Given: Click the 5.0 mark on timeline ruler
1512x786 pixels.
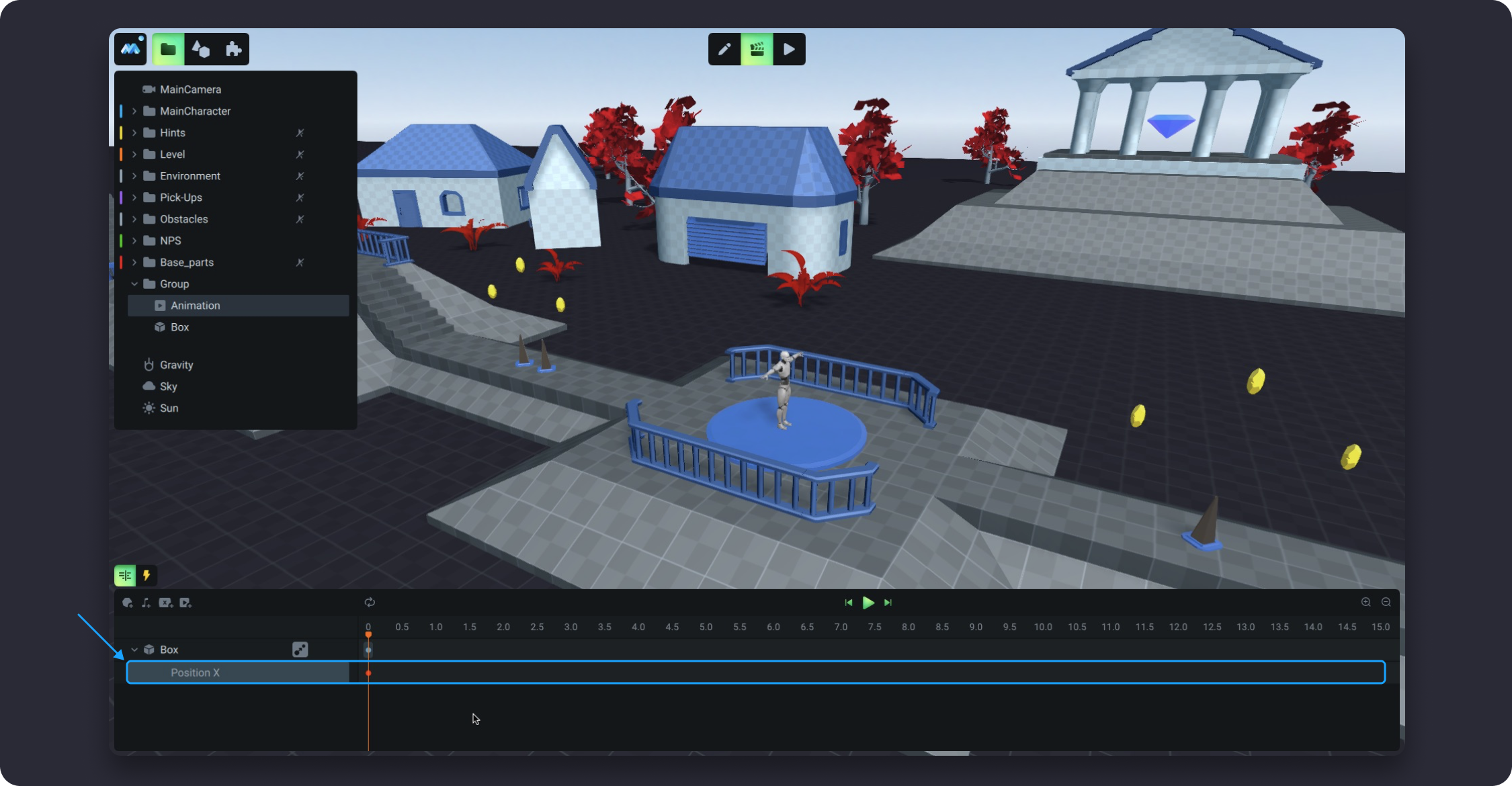Looking at the screenshot, I should pyautogui.click(x=706, y=627).
